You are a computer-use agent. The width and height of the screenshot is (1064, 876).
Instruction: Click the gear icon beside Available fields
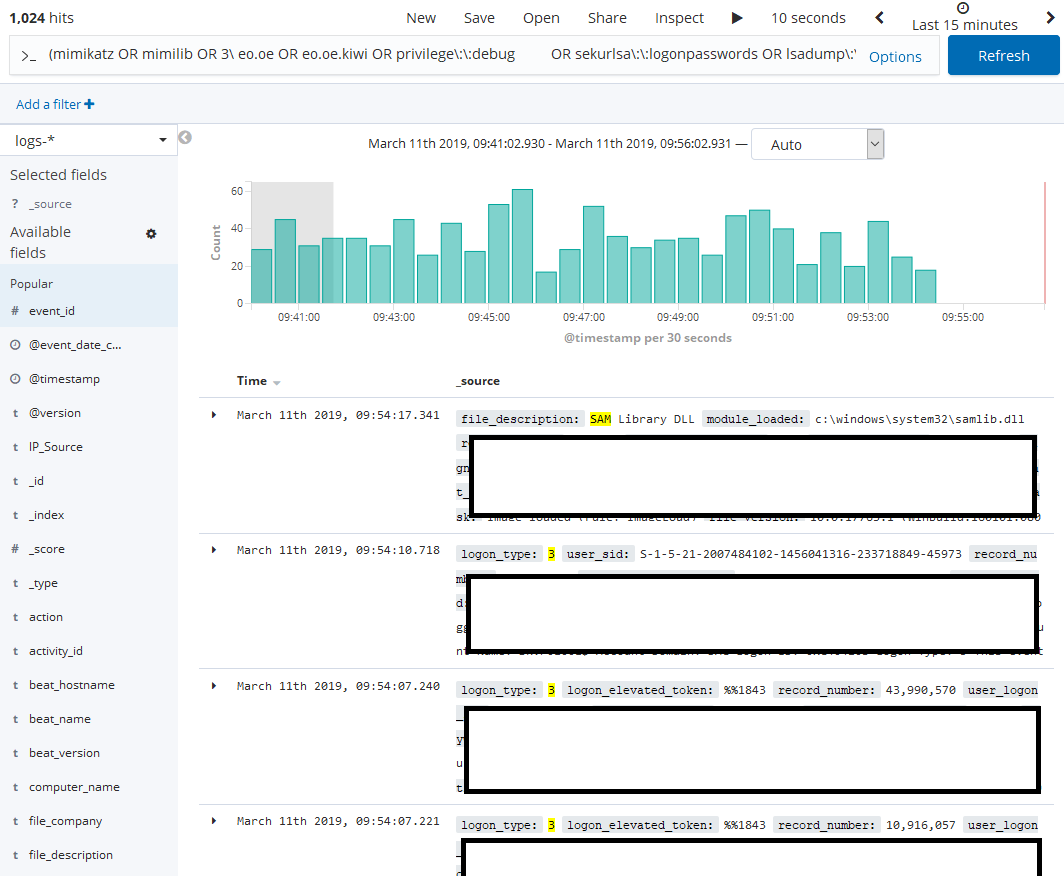point(151,233)
